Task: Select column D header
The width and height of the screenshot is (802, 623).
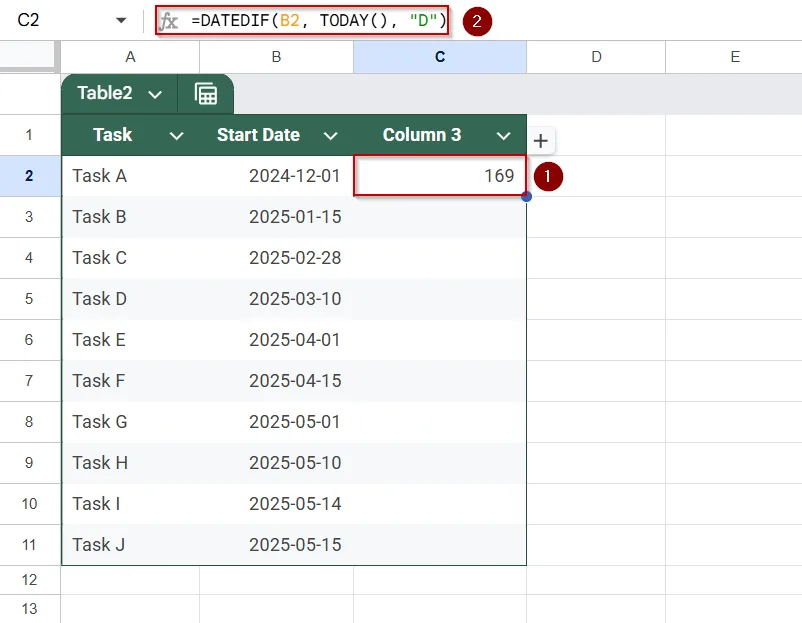Action: (x=596, y=57)
